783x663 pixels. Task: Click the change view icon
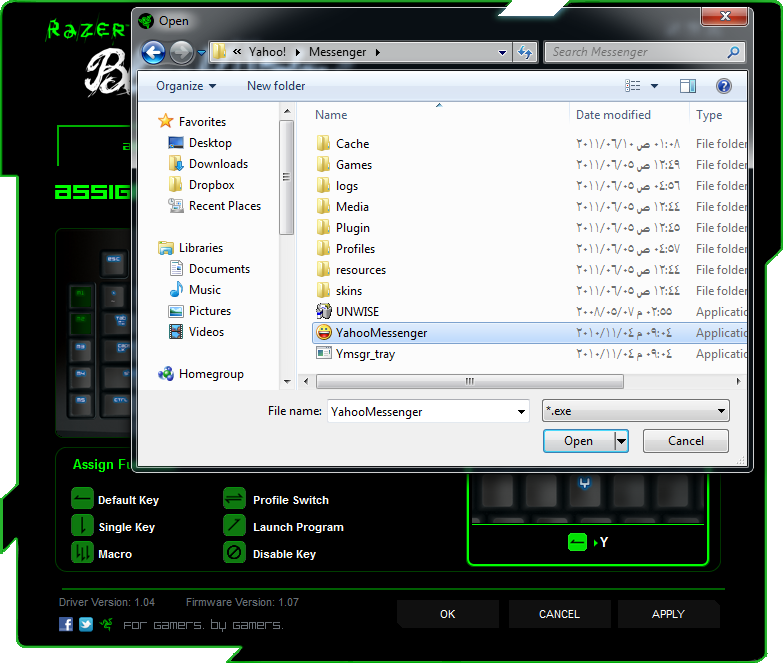pos(633,86)
